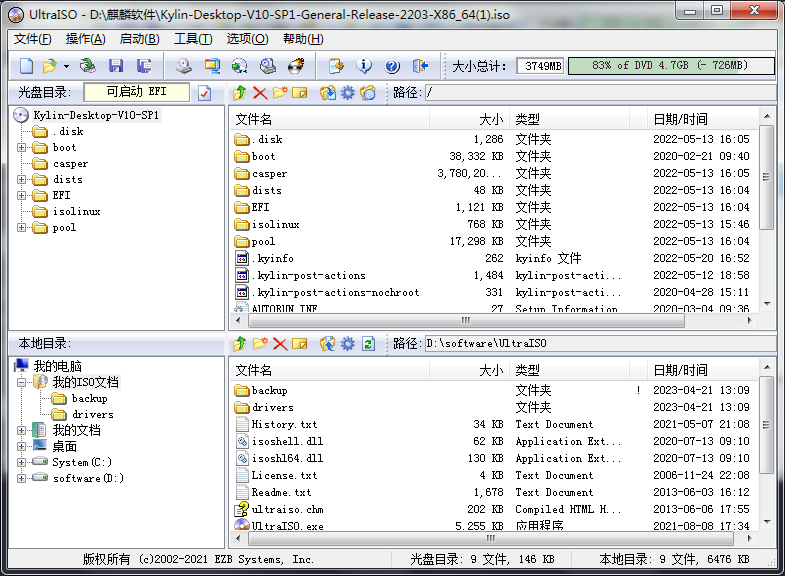Delete selected item with red X in image pane
The image size is (785, 576).
(x=260, y=93)
